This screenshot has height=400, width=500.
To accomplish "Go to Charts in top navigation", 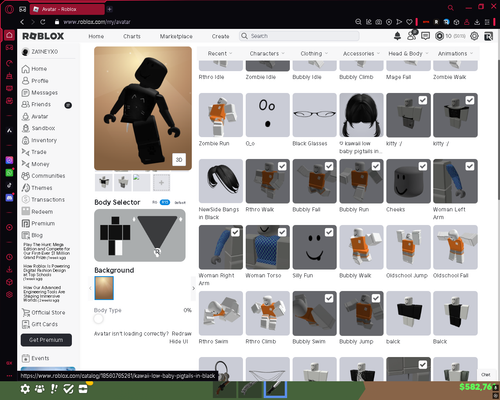I will (x=132, y=36).
